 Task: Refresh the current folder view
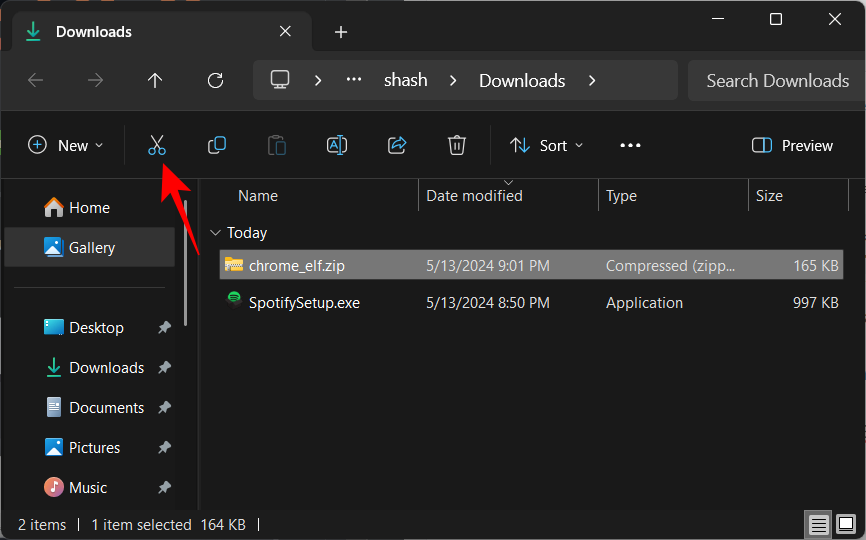[x=215, y=81]
